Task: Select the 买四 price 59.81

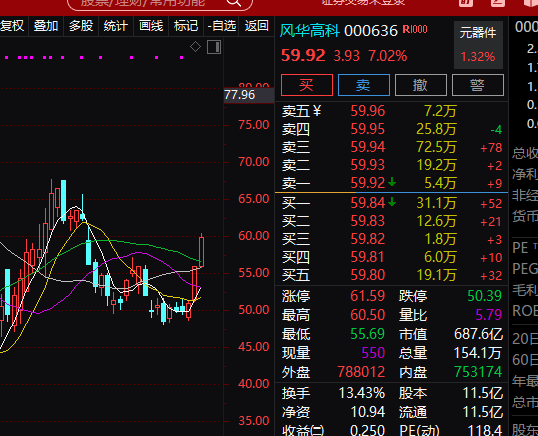Action: pos(368,257)
